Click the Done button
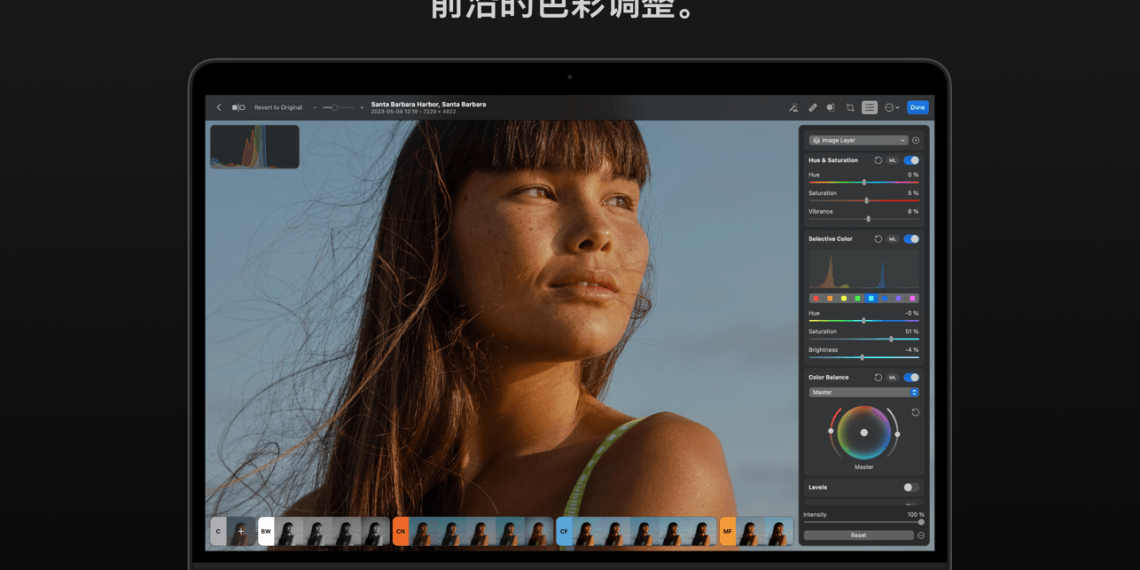 [917, 107]
